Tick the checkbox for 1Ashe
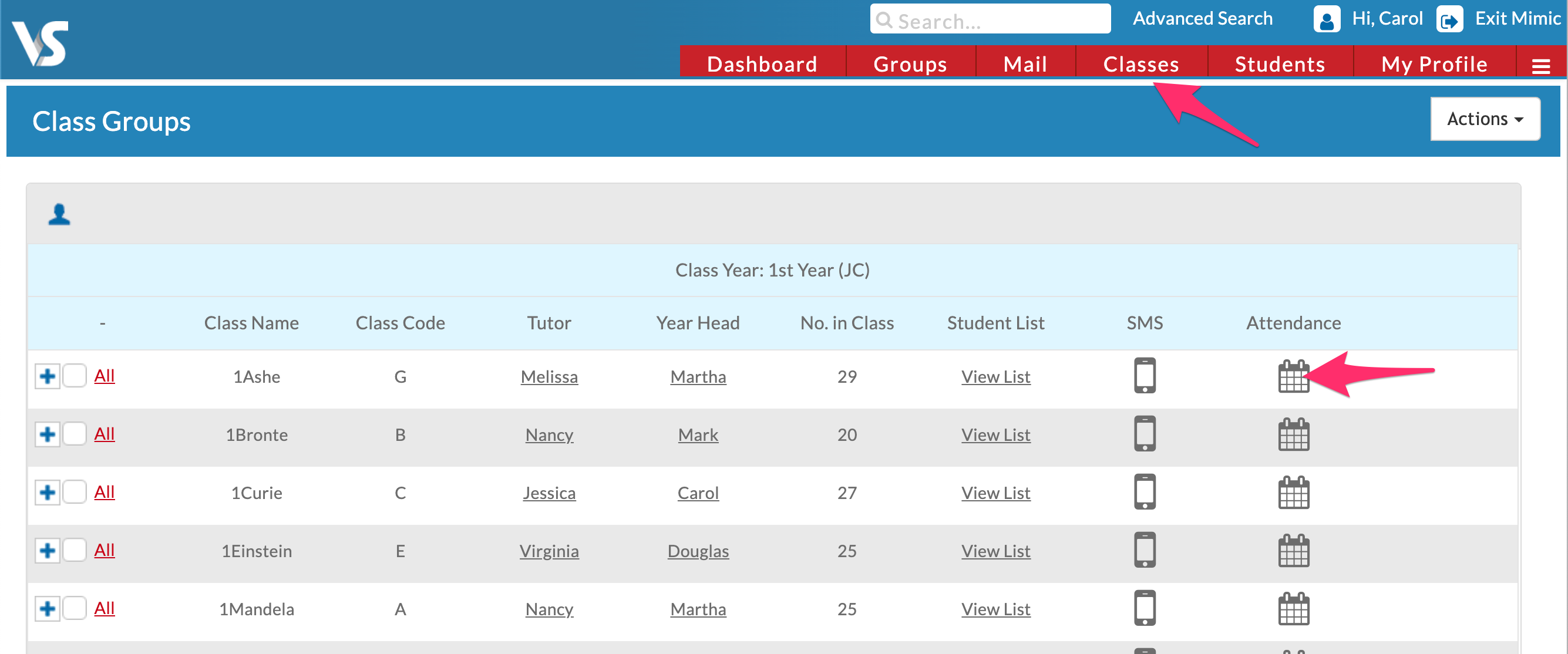1568x654 pixels. 75,375
